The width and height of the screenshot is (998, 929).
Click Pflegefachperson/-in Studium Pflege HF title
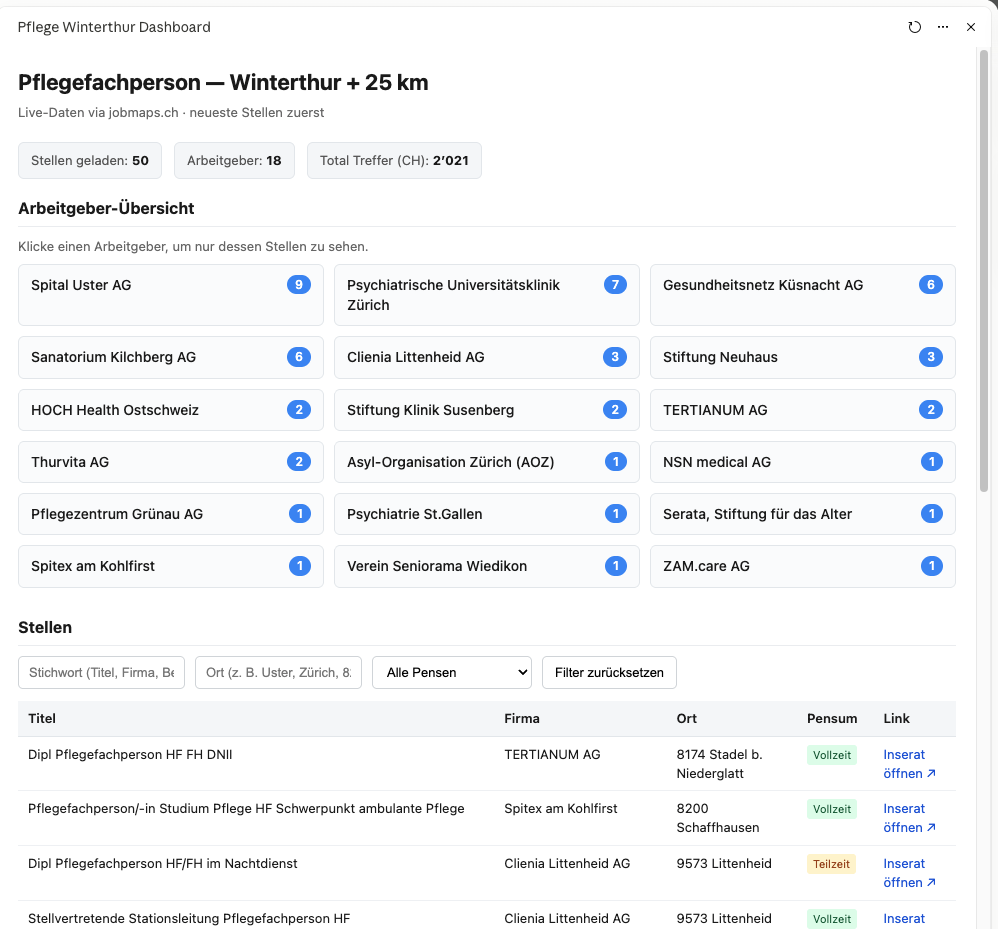point(246,809)
